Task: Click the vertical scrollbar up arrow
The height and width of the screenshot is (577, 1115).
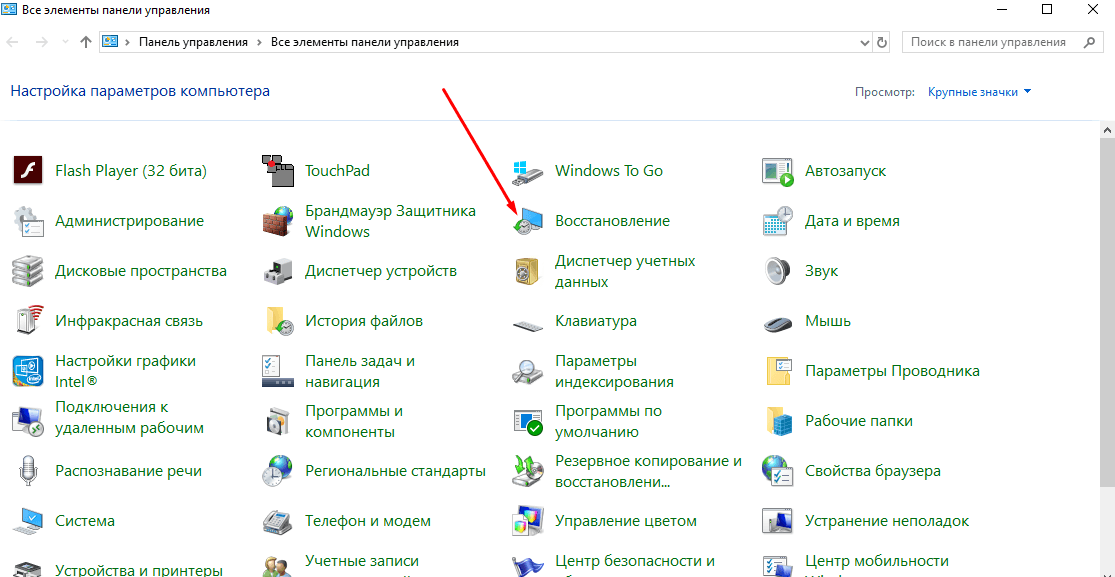Action: coord(1108,128)
